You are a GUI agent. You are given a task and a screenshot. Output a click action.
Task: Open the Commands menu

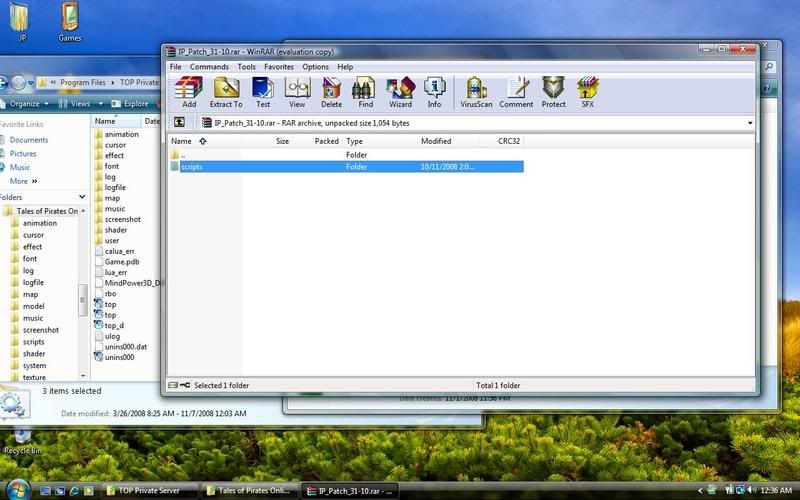pyautogui.click(x=209, y=67)
